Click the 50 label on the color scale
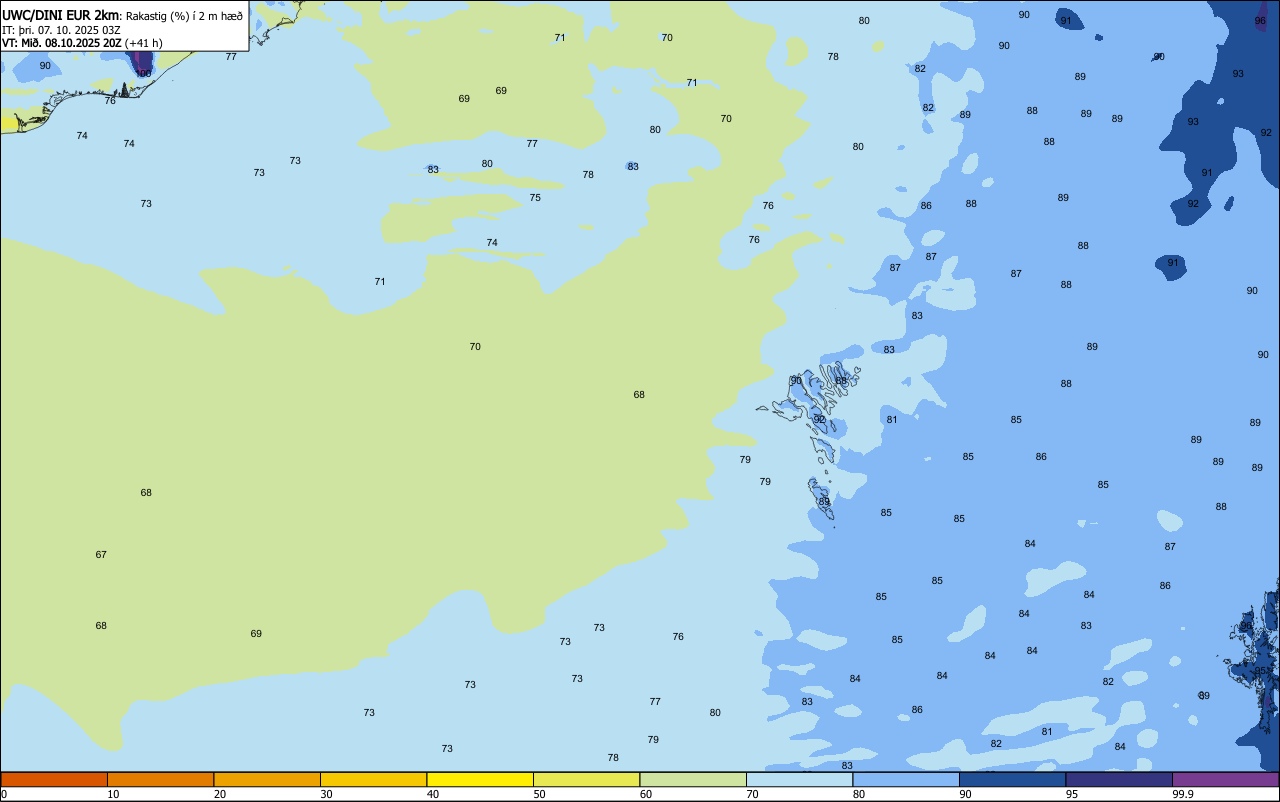The width and height of the screenshot is (1280, 802). click(x=539, y=794)
